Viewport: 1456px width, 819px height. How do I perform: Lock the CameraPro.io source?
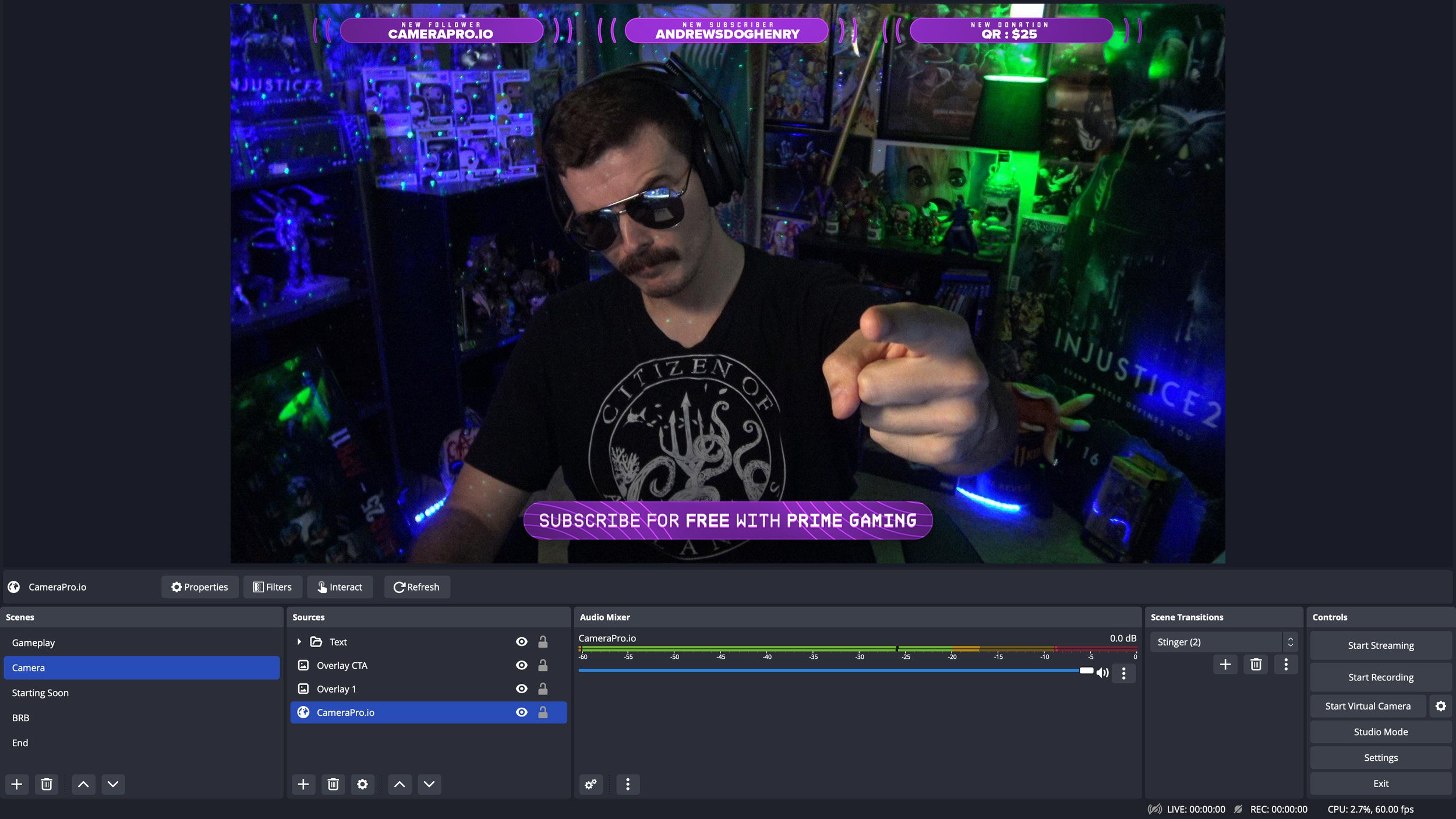coord(543,712)
